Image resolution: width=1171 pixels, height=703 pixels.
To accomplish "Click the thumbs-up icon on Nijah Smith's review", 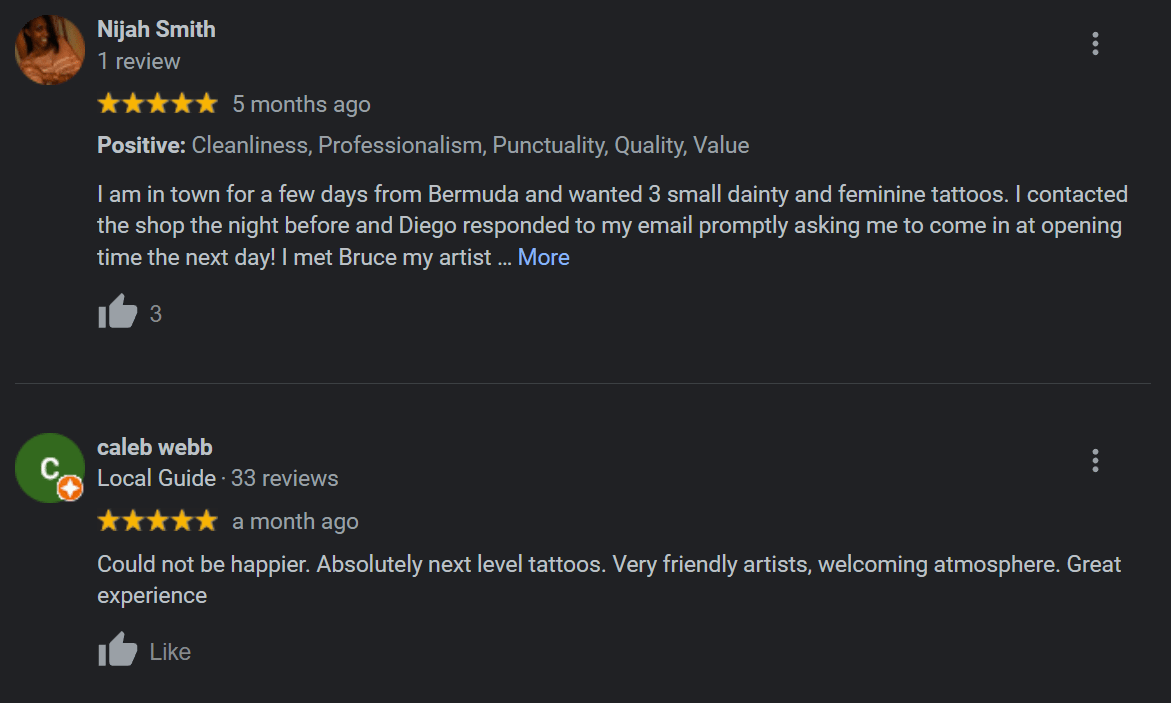I will coord(118,313).
